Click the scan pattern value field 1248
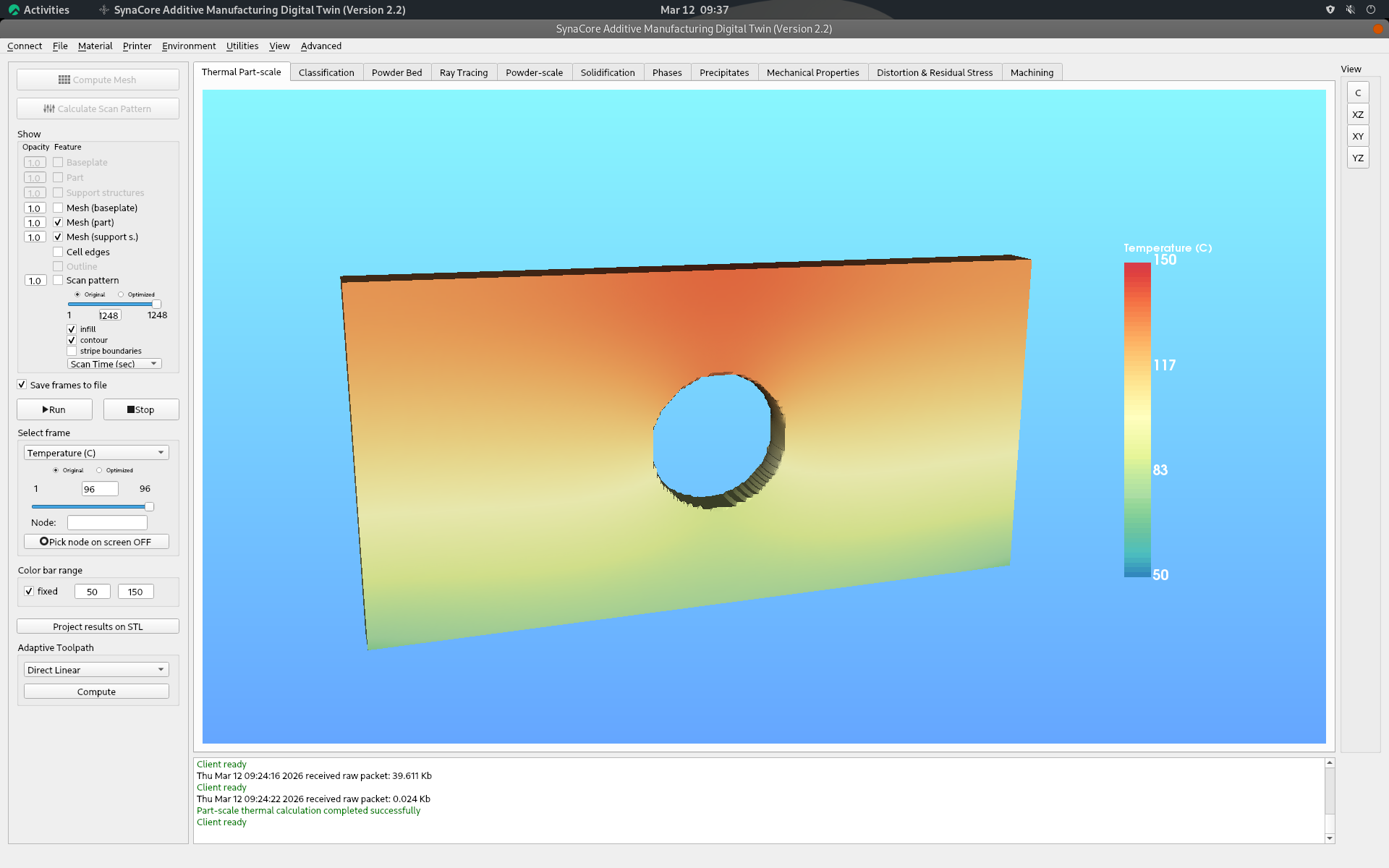 pos(109,315)
